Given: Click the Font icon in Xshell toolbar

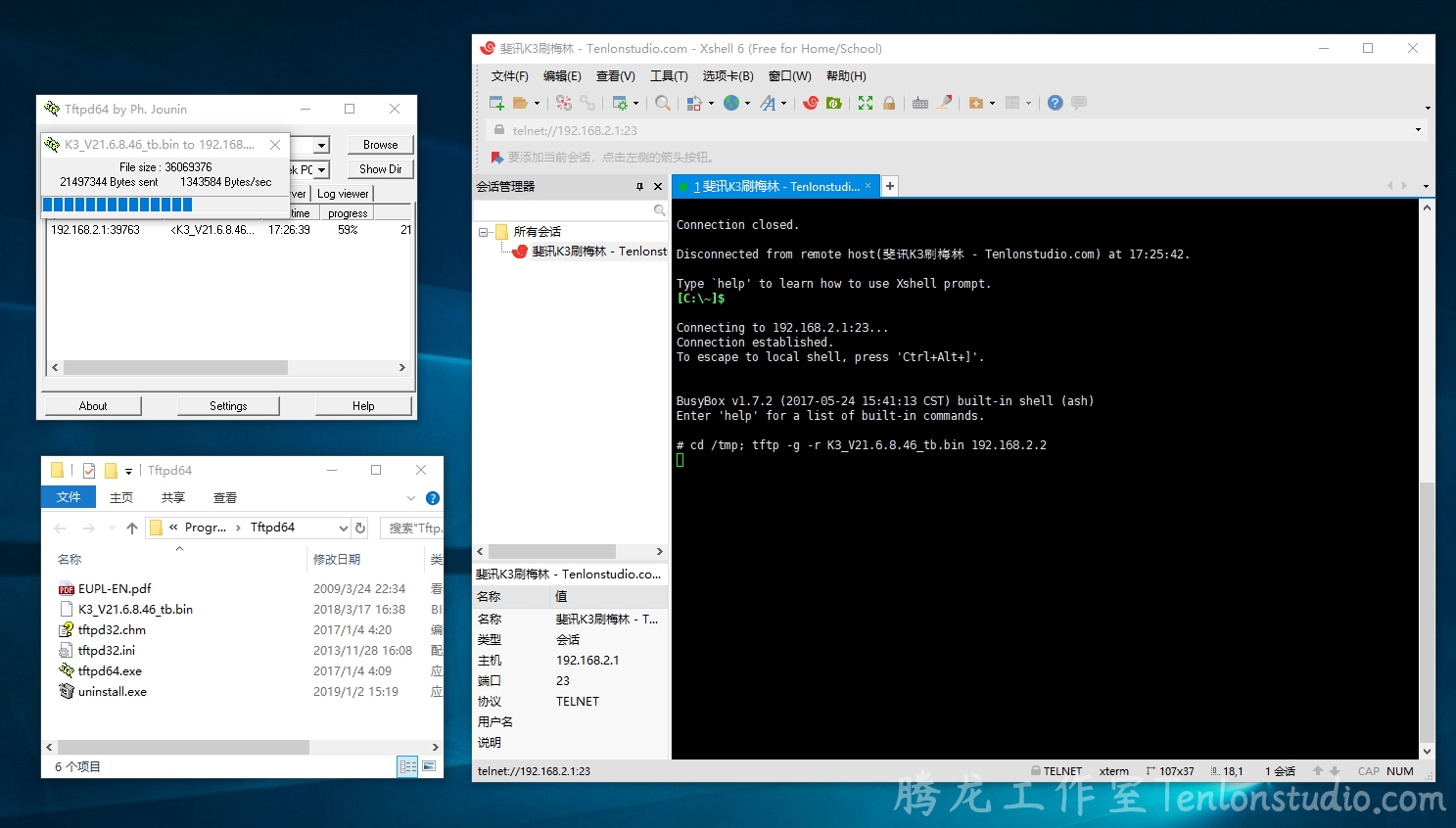Looking at the screenshot, I should pos(768,103).
